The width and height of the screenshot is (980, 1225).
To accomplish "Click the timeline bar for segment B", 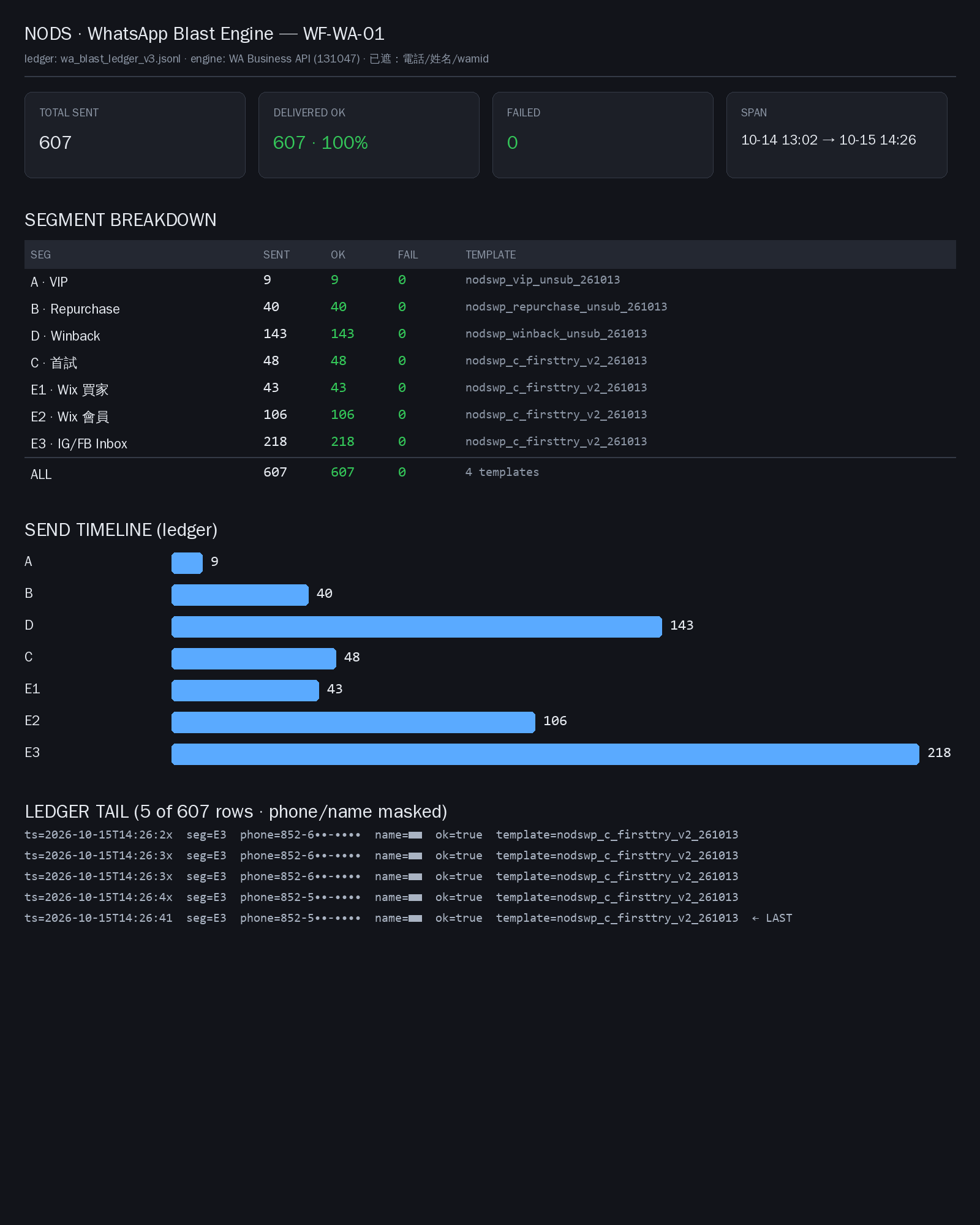I will click(240, 595).
